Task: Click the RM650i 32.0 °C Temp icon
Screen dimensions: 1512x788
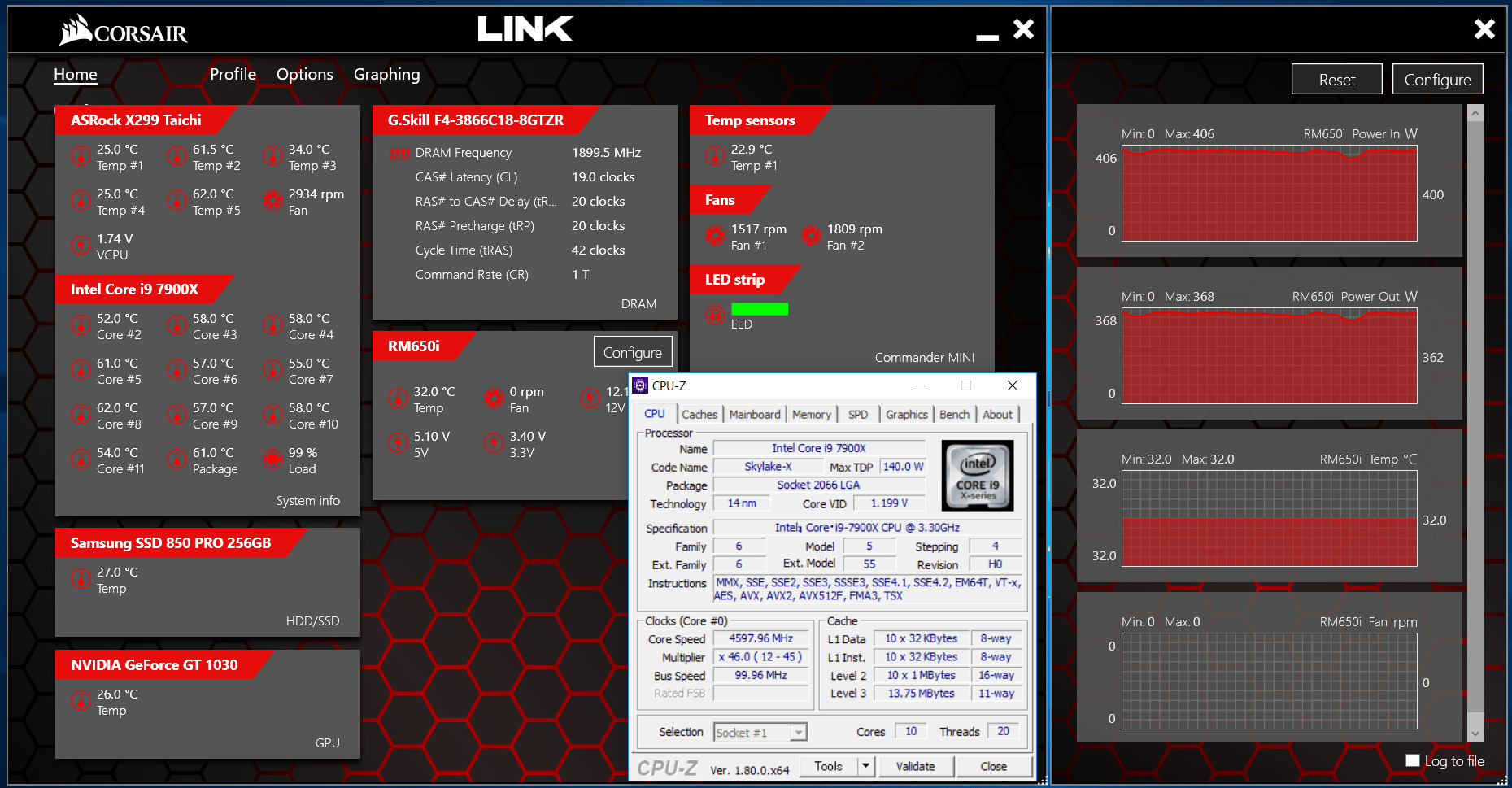Action: click(398, 398)
